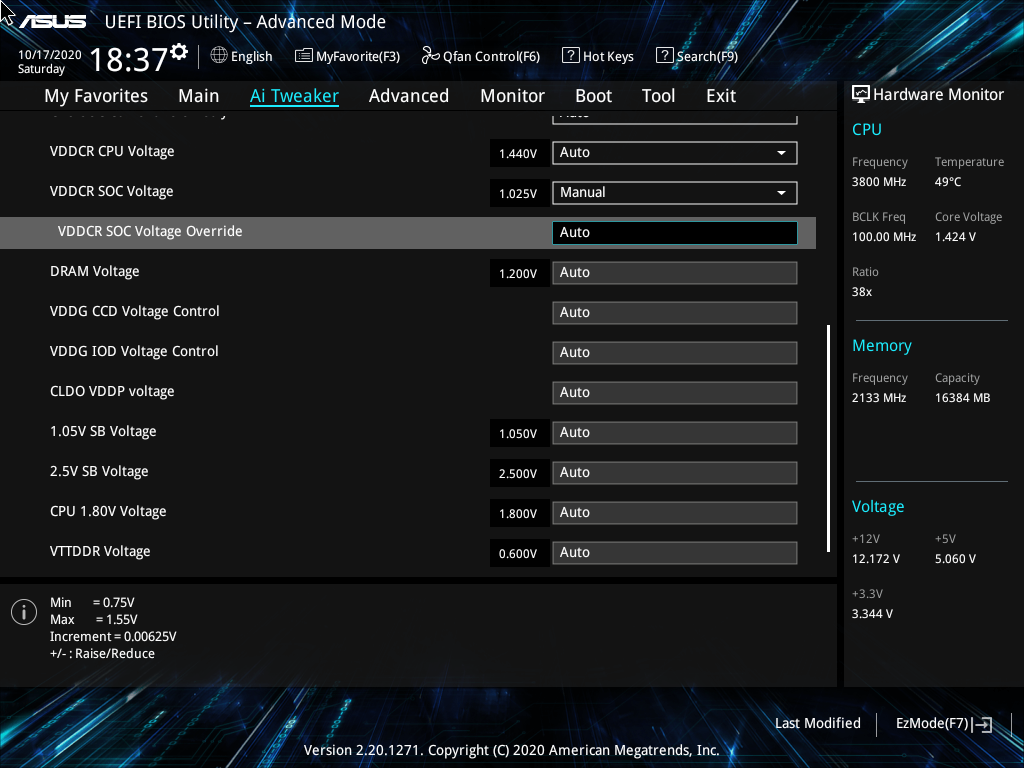The height and width of the screenshot is (768, 1024).
Task: Click VDDG CCD Voltage Control field
Action: coord(675,313)
